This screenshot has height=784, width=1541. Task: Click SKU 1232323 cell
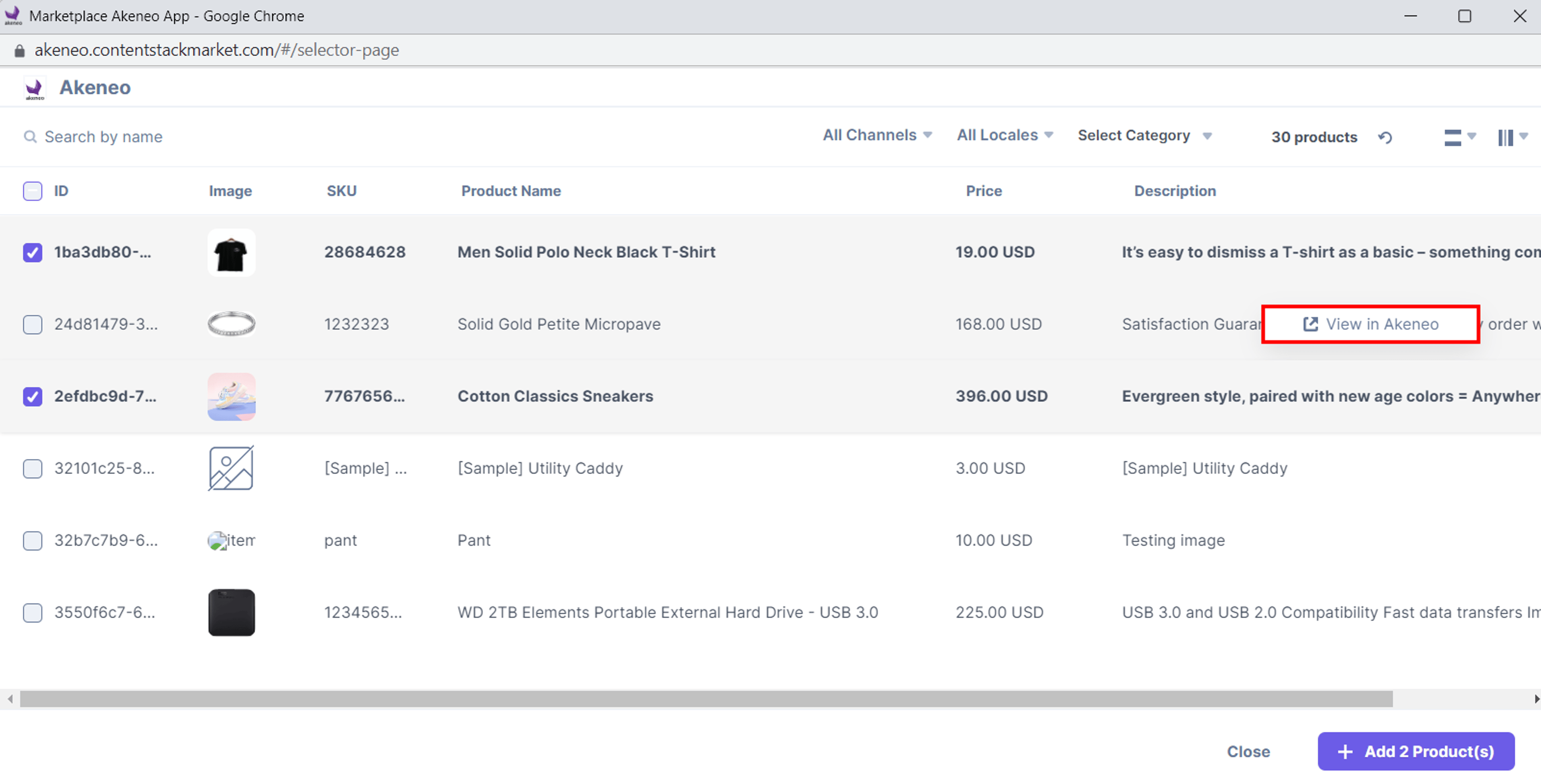[x=356, y=325]
